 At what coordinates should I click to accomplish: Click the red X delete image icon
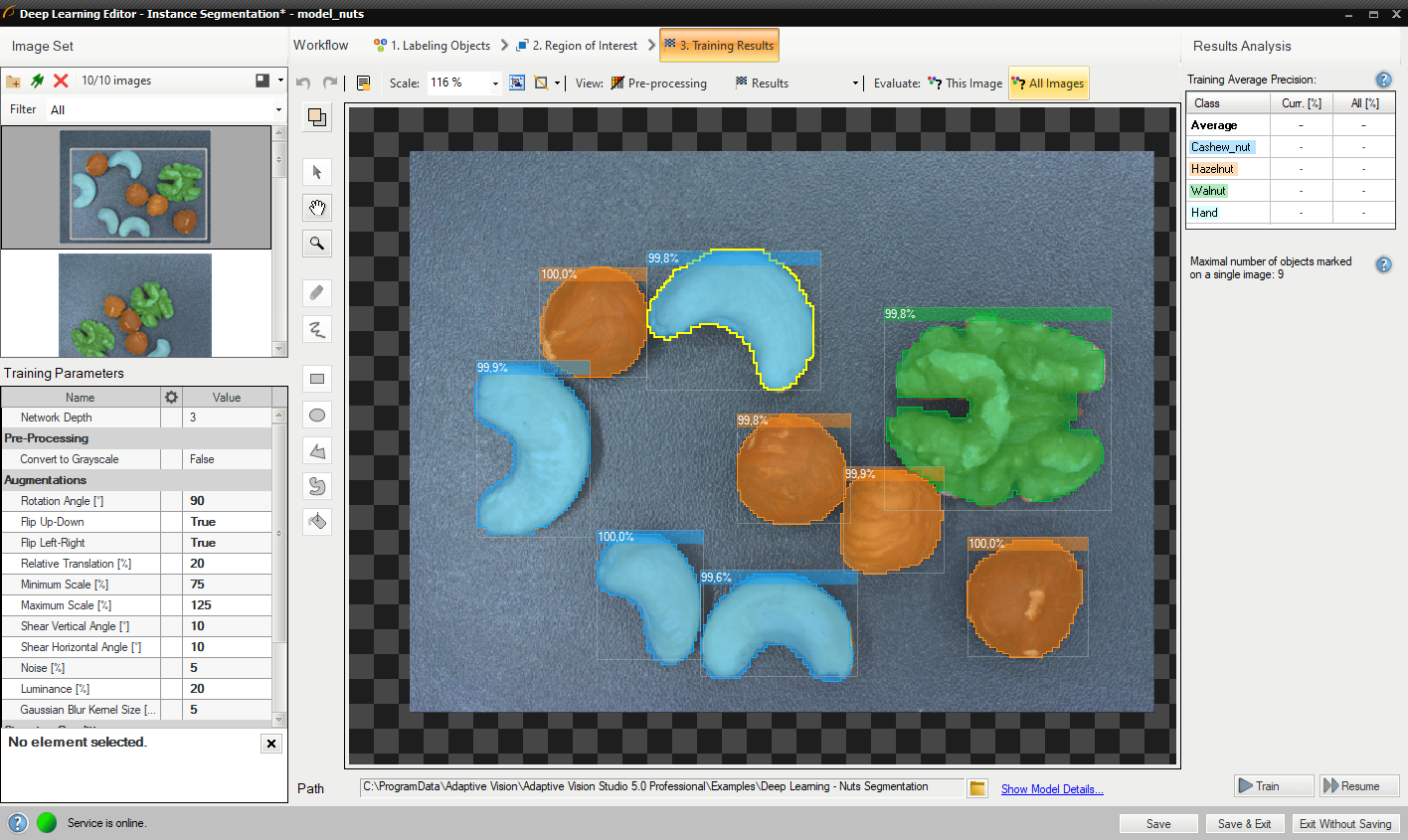click(61, 81)
